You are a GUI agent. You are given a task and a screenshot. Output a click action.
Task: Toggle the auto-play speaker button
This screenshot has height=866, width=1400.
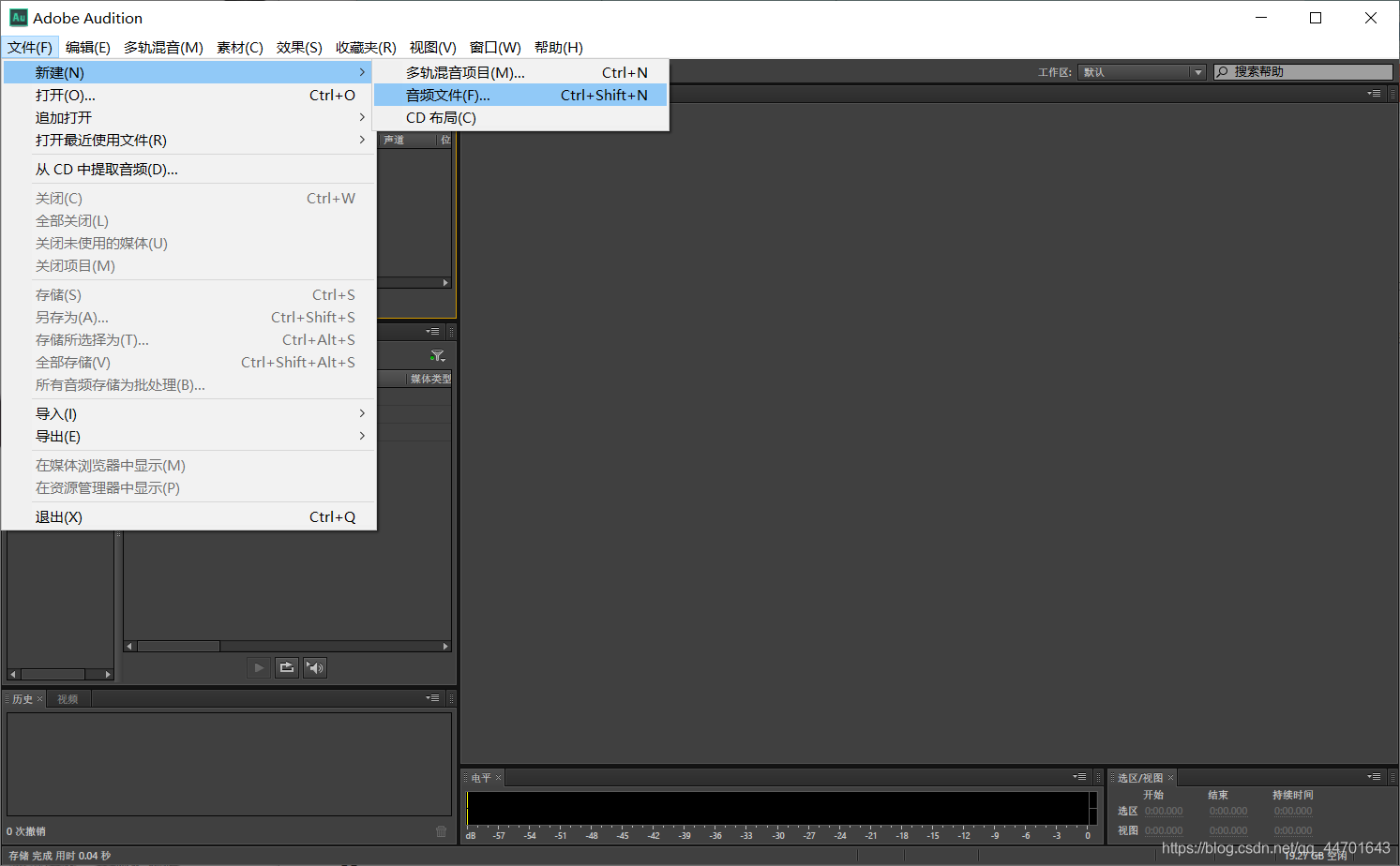click(x=315, y=667)
